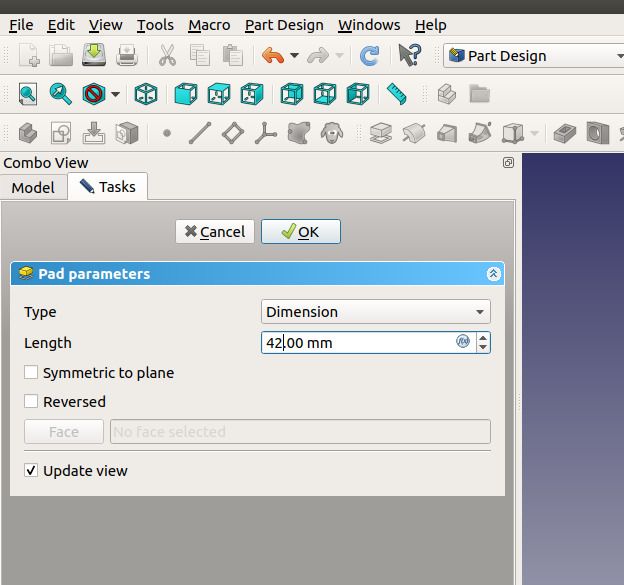
Task: Click the red Draw Style icon
Action: (94, 94)
